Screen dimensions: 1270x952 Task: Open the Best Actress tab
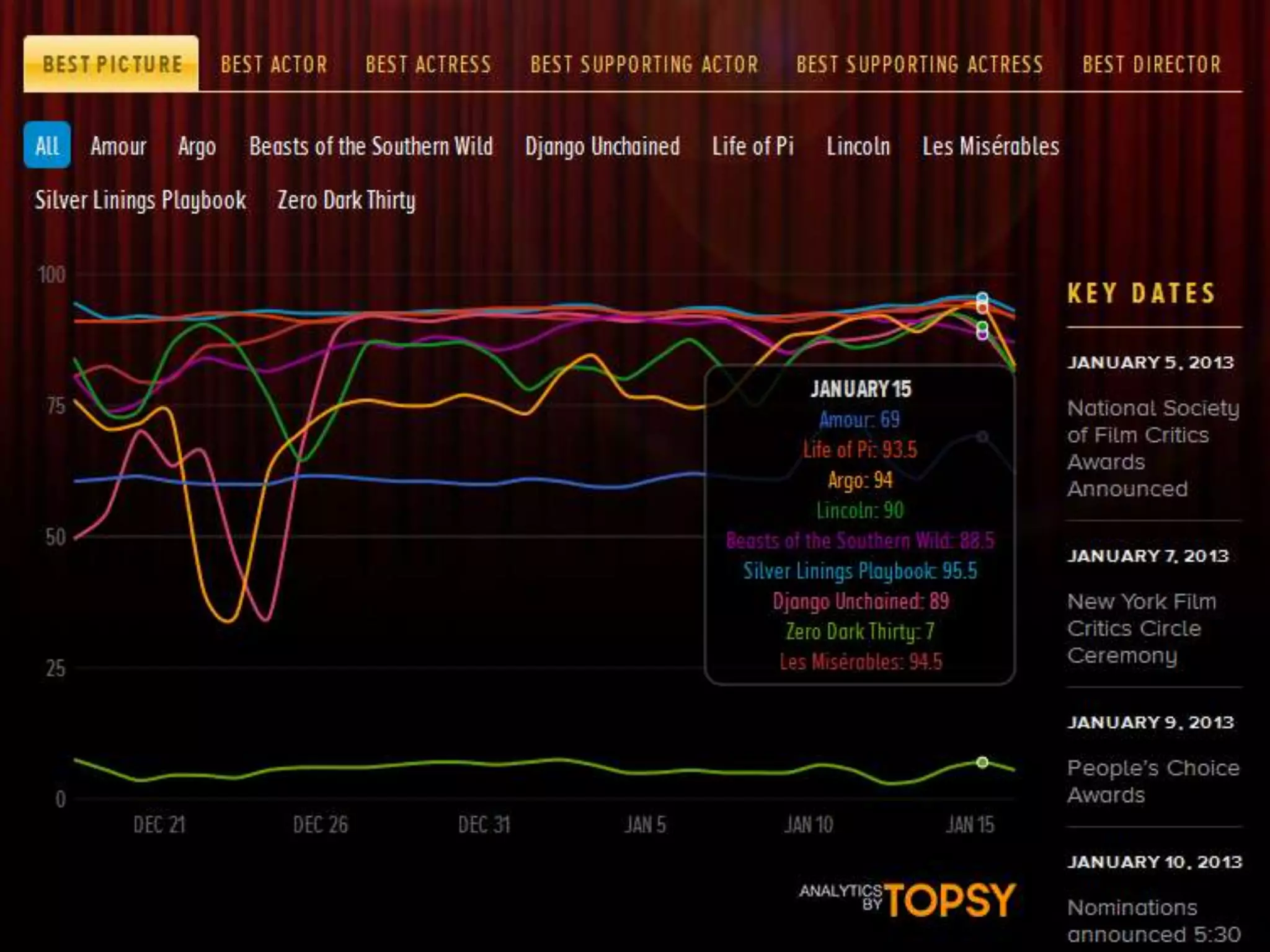click(428, 64)
